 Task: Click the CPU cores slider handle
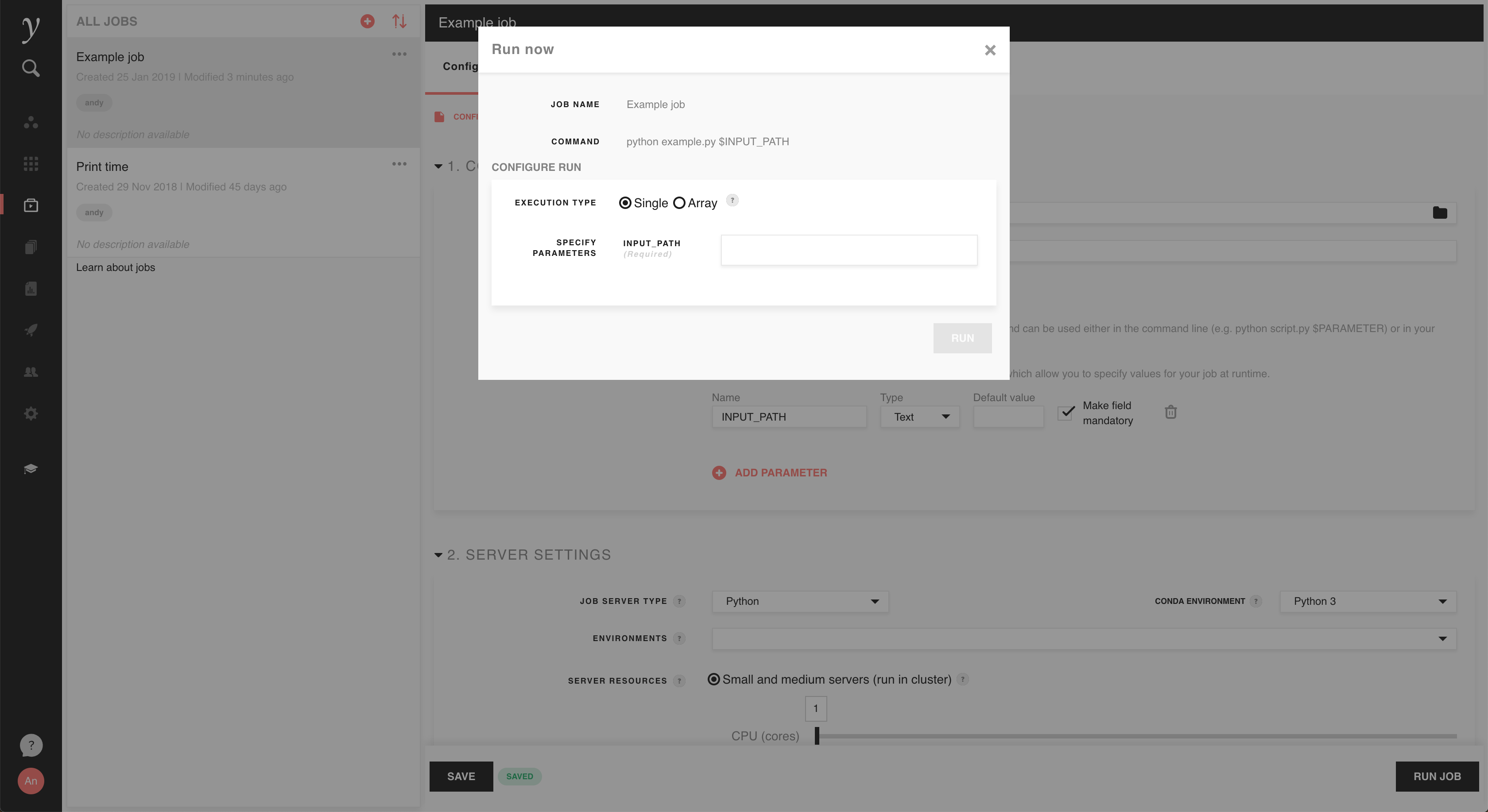(x=817, y=736)
